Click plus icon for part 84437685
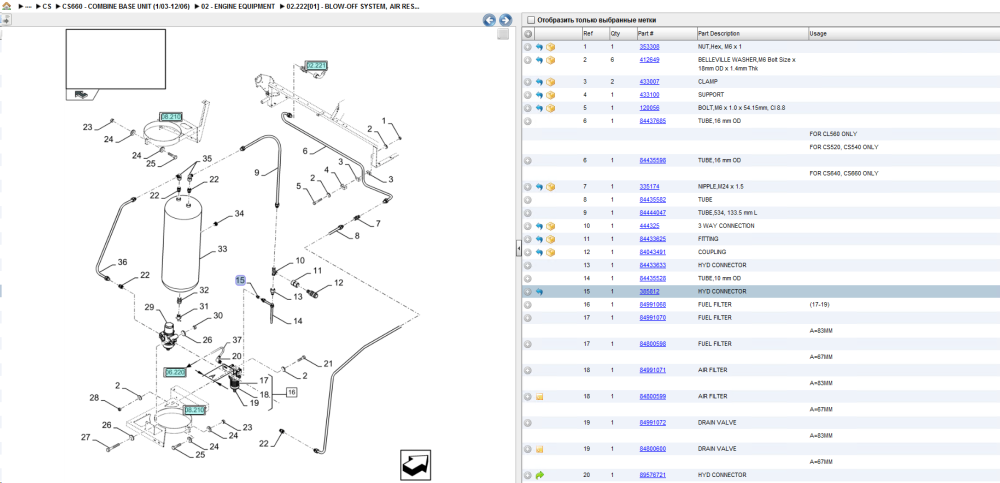This screenshot has height=483, width=1000. pos(528,121)
